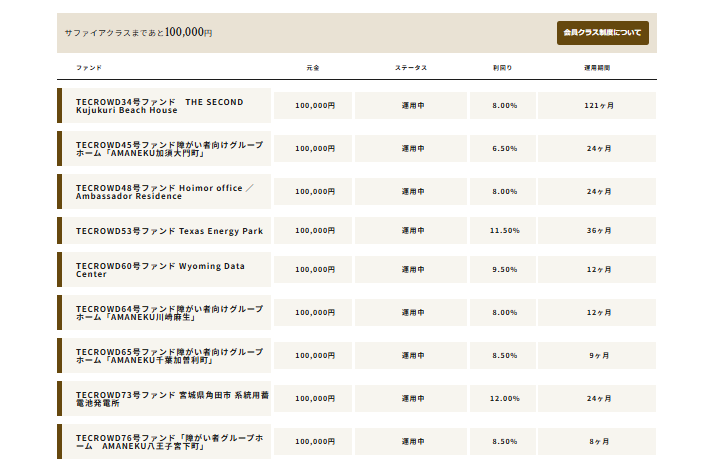Select the 12.00% yield for TECROWD73号
This screenshot has height=467, width=707.
coord(503,398)
